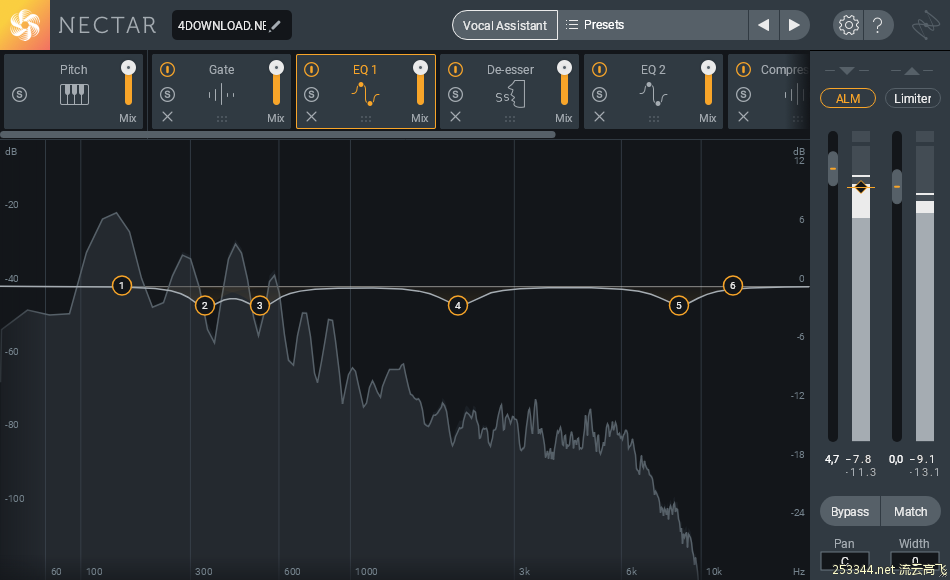Click the EQ 1 module drag handle dots
This screenshot has height=580, width=950.
click(x=366, y=119)
